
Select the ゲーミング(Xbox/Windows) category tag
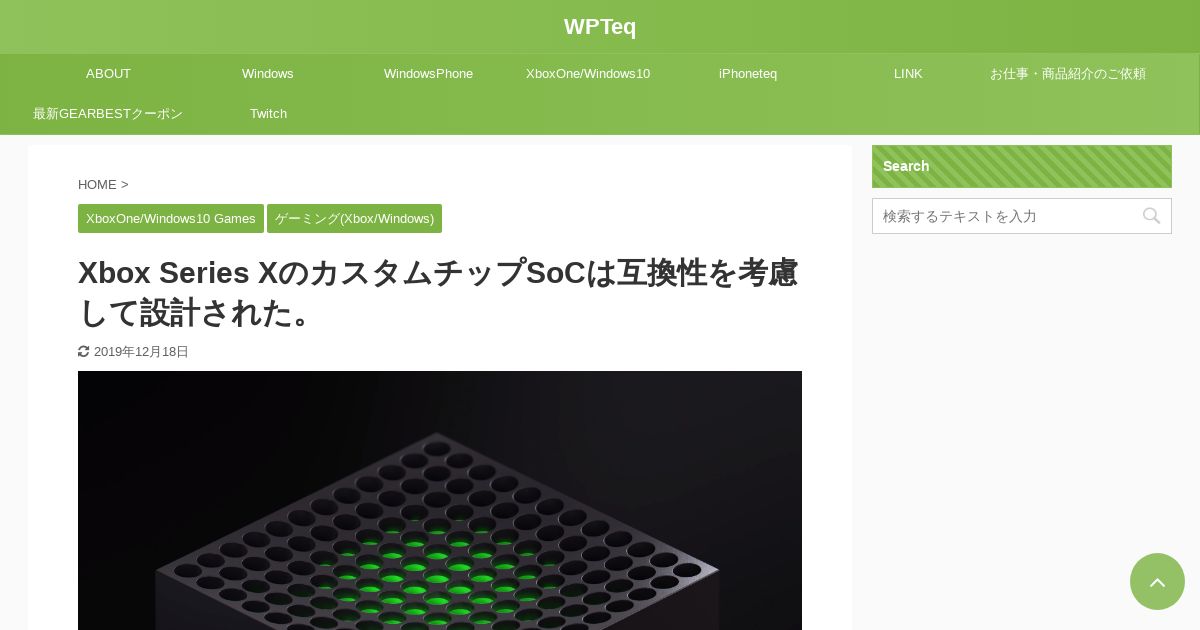(x=354, y=218)
